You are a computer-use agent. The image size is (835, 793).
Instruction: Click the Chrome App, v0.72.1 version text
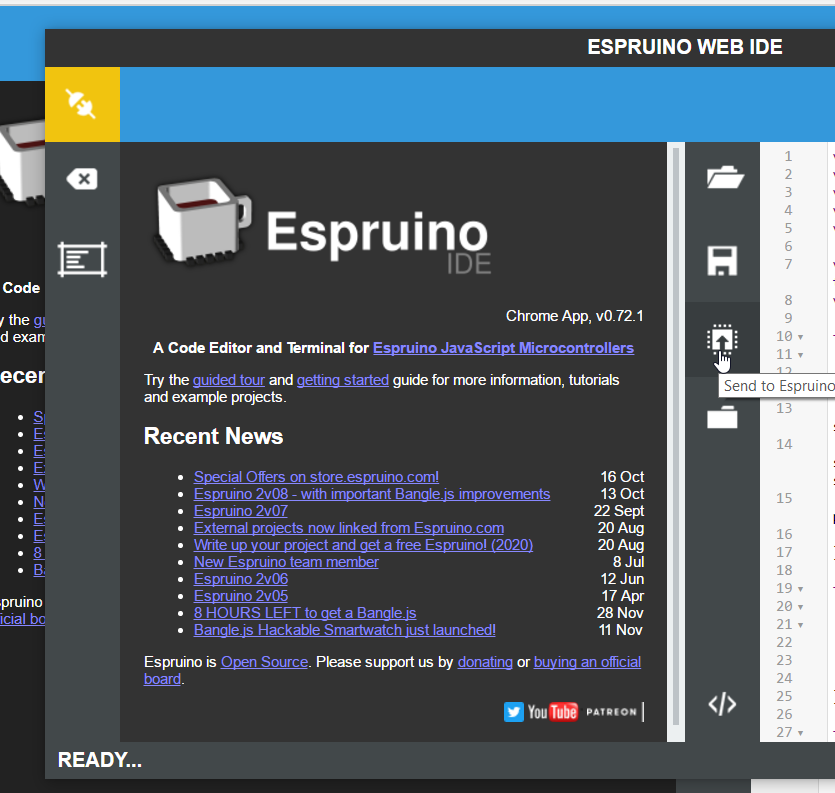point(575,316)
